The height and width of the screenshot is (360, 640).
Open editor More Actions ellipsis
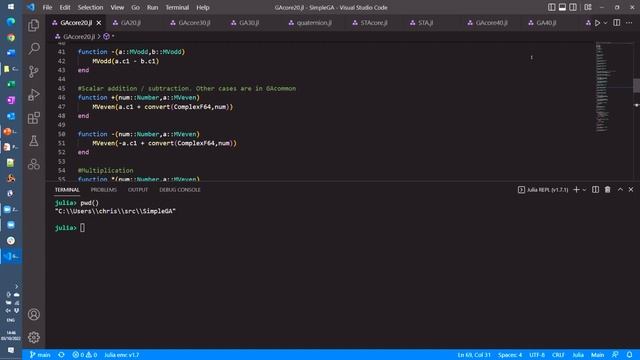coord(629,23)
